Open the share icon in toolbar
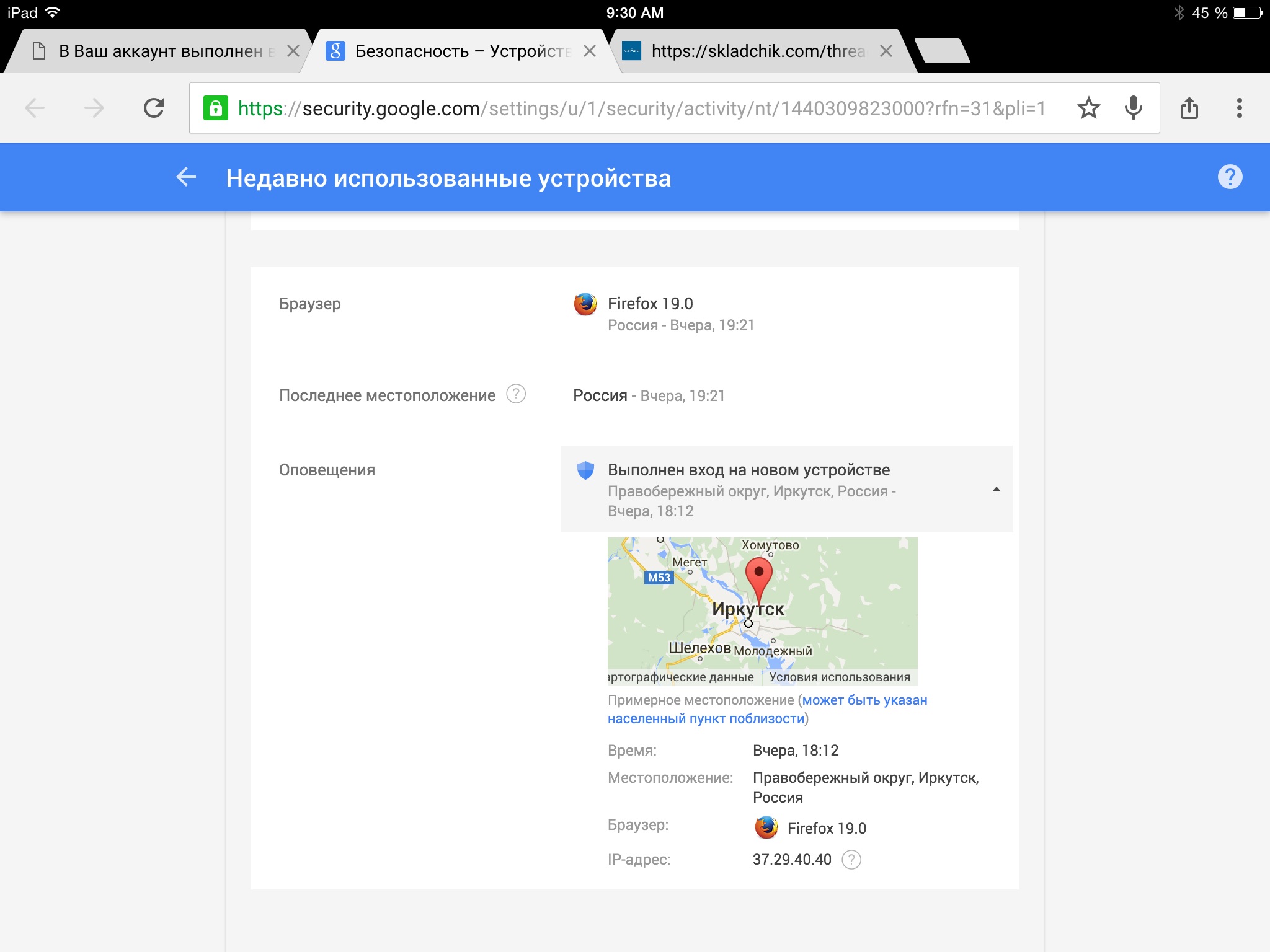The height and width of the screenshot is (952, 1270). pyautogui.click(x=1189, y=108)
